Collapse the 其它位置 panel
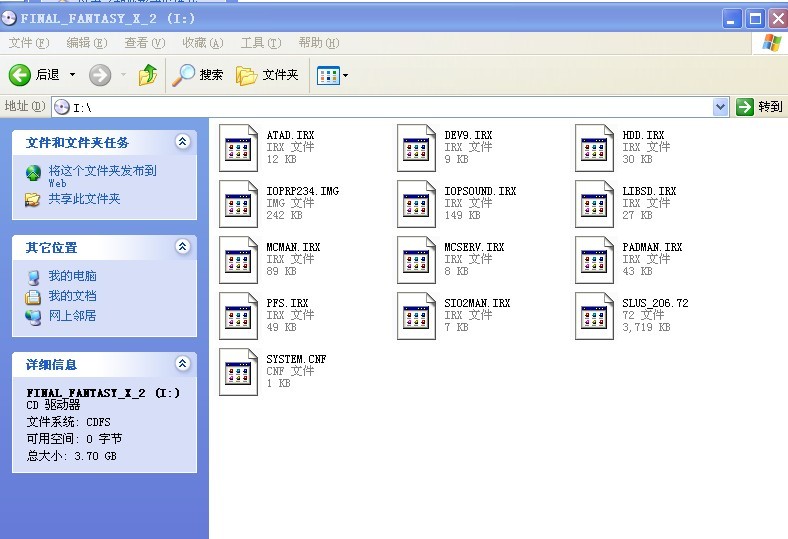The height and width of the screenshot is (539, 788). pyautogui.click(x=182, y=247)
